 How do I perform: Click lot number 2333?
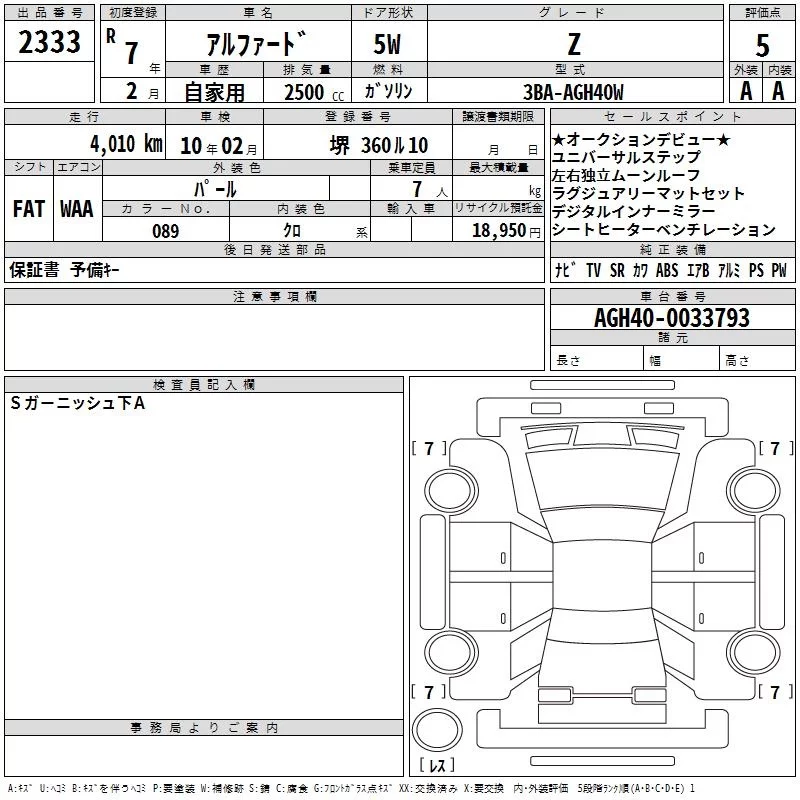(x=49, y=42)
